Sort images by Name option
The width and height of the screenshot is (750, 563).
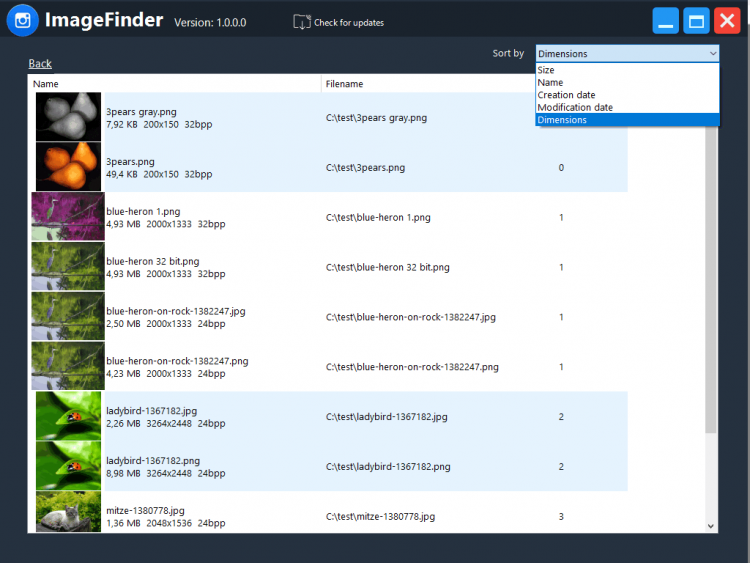pyautogui.click(x=550, y=83)
